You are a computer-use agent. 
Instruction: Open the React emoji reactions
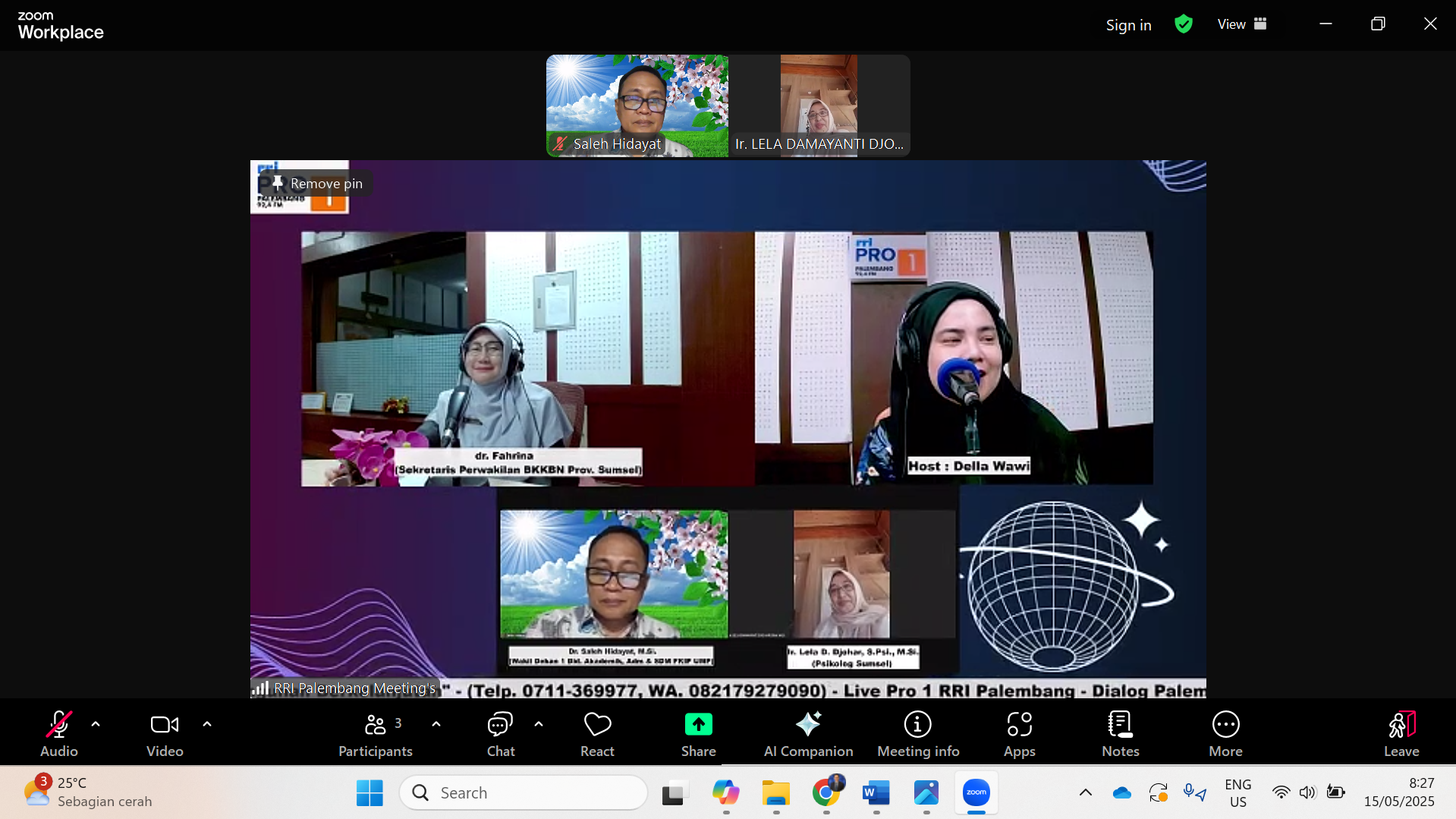pyautogui.click(x=597, y=733)
